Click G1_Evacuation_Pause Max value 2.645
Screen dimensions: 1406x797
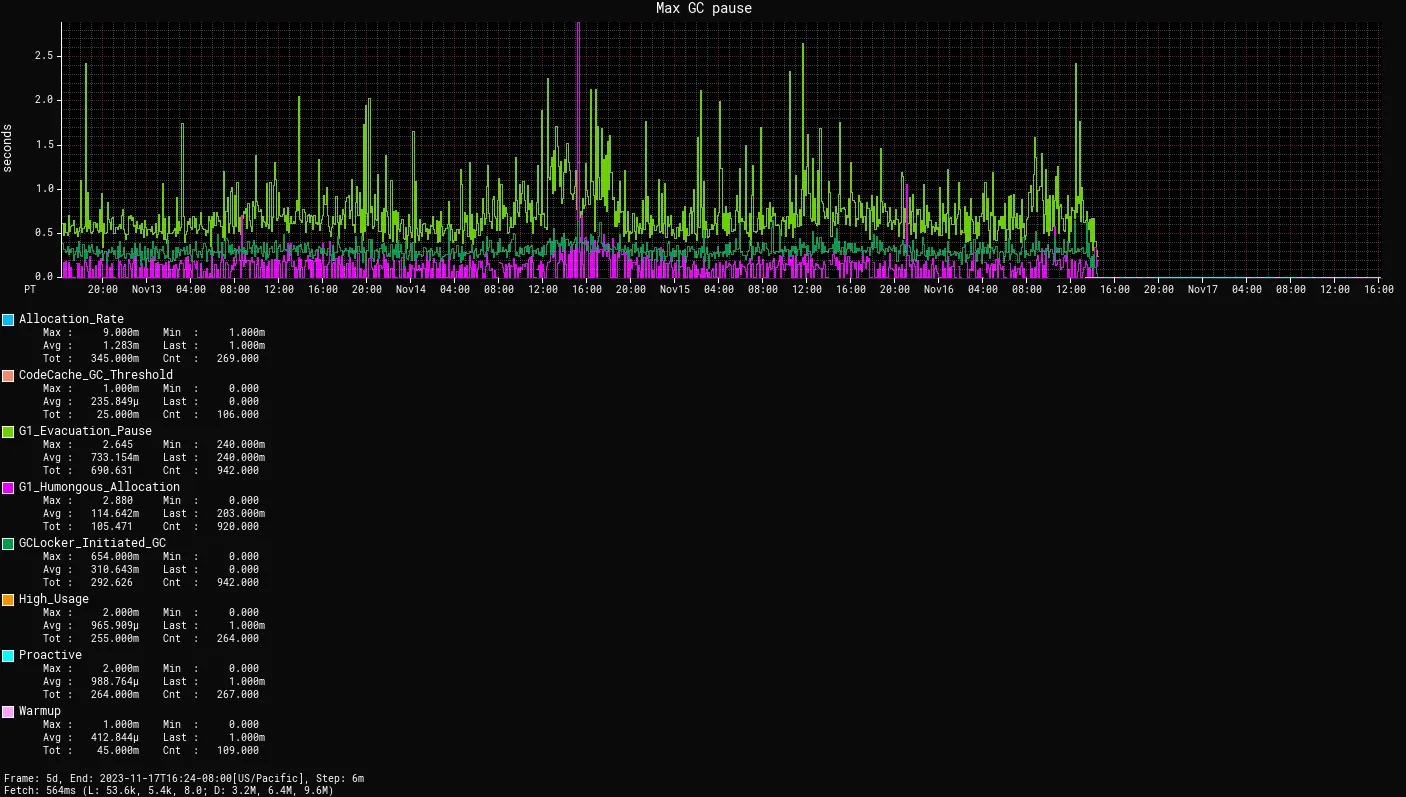click(x=118, y=444)
